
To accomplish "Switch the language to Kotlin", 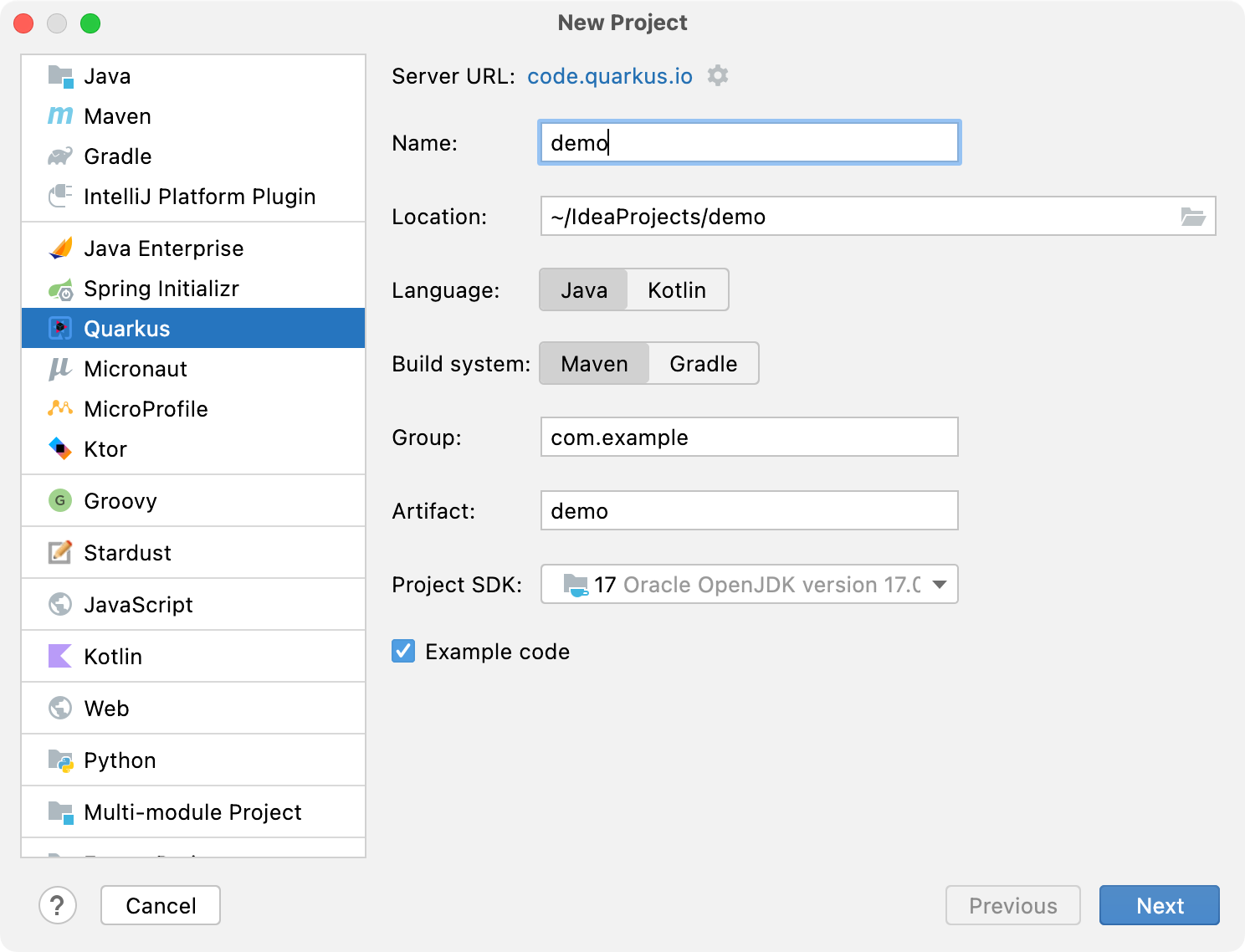I will [678, 289].
